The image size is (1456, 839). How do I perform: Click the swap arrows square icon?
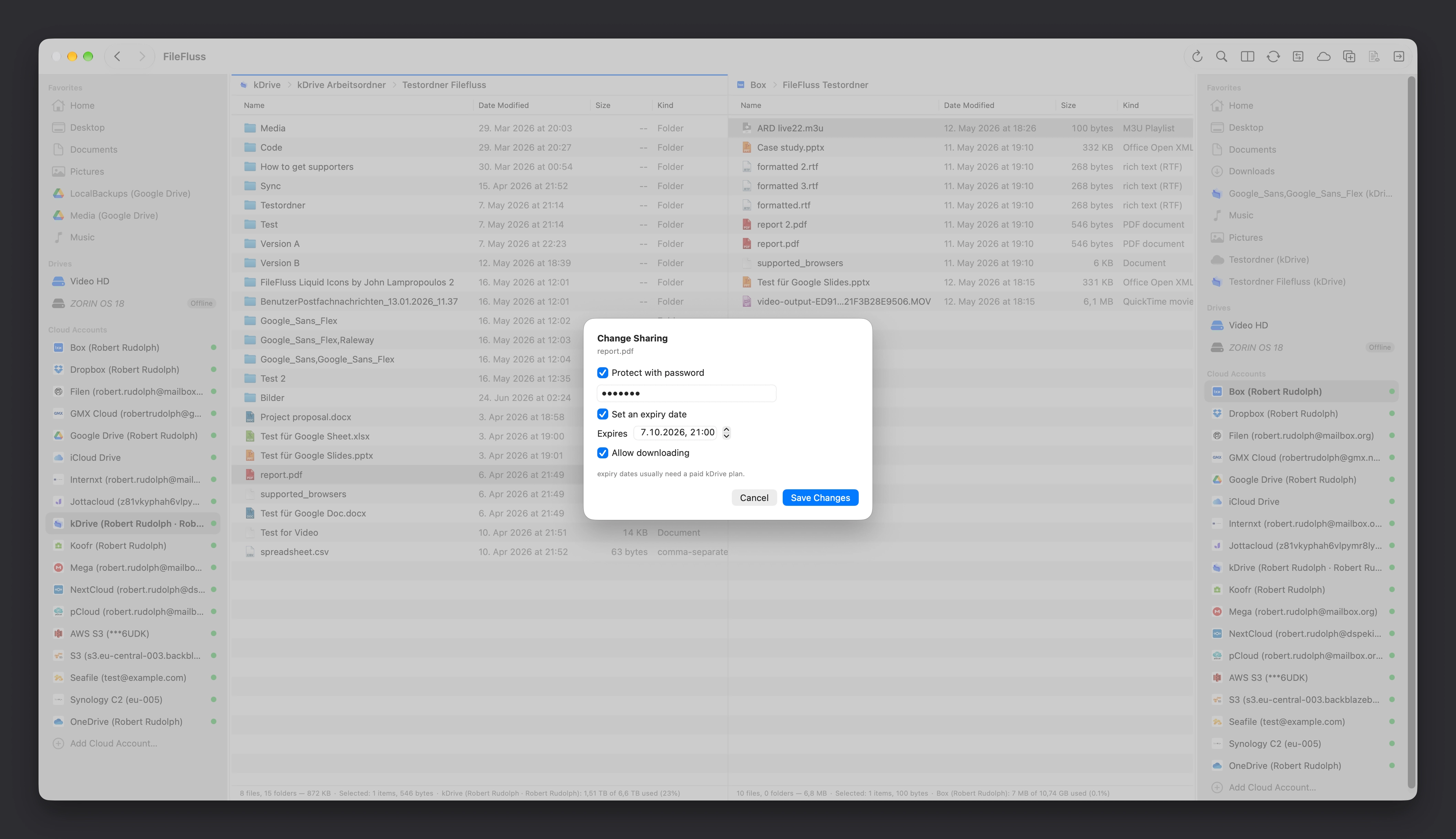click(1298, 56)
